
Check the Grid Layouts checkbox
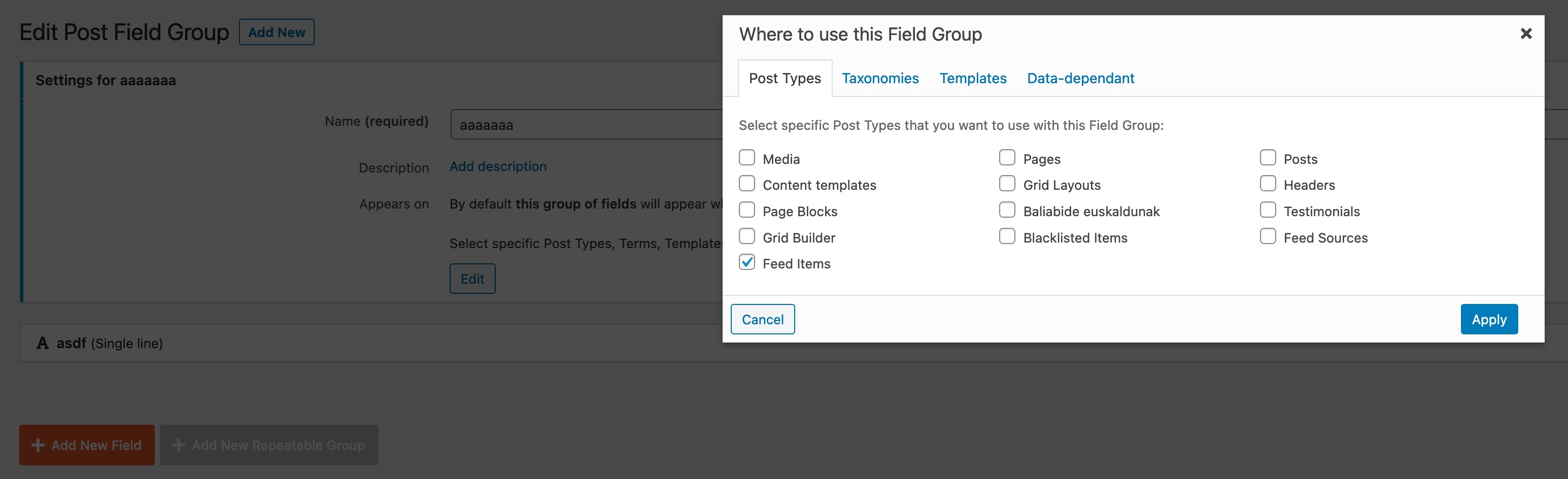pos(1007,184)
